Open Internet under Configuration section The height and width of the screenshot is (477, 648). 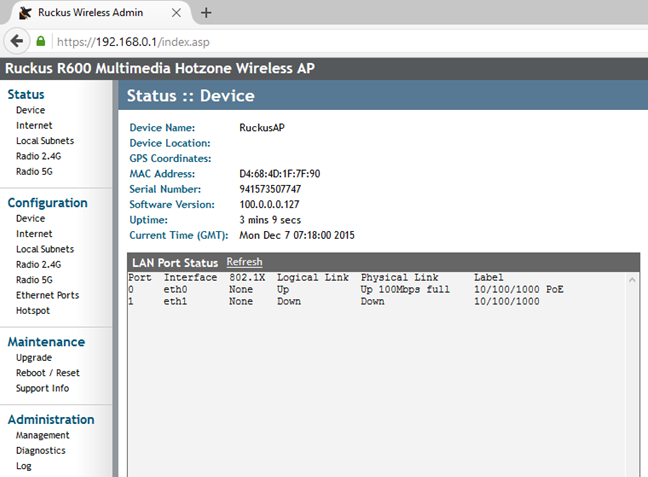click(34, 234)
